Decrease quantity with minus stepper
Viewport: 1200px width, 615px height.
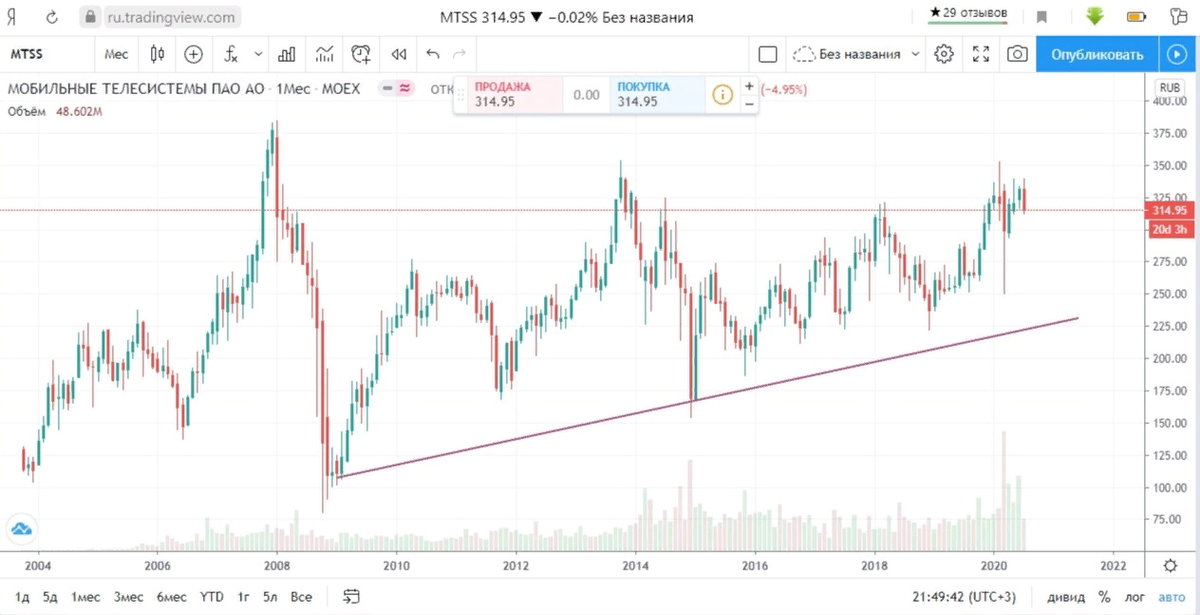[x=749, y=103]
